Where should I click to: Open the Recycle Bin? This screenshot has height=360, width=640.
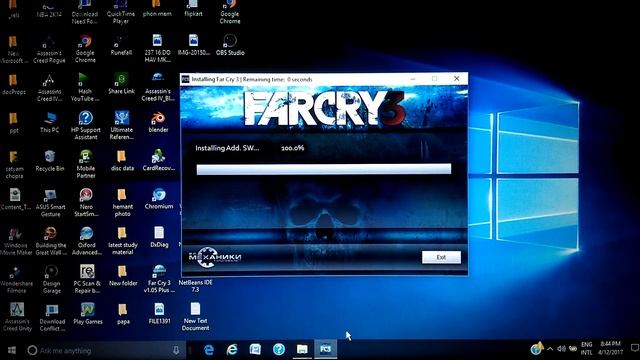pos(50,161)
